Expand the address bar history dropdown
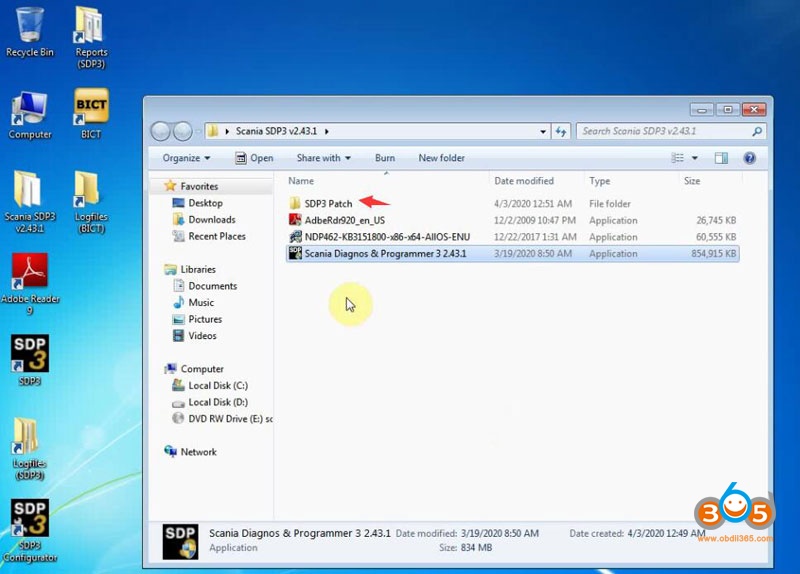Image resolution: width=800 pixels, height=574 pixels. pyautogui.click(x=543, y=131)
